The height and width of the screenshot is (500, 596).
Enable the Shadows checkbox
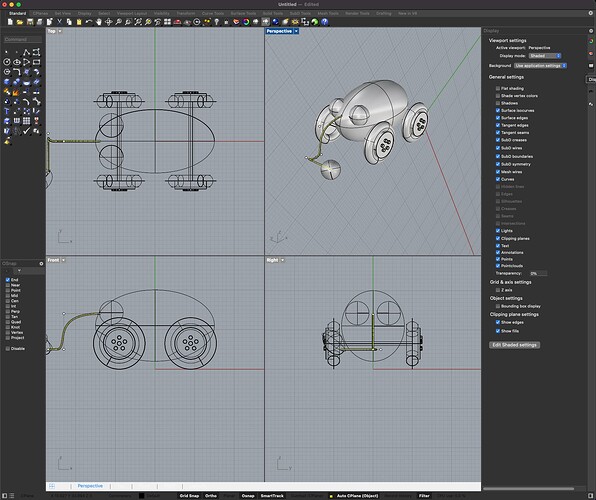point(498,103)
